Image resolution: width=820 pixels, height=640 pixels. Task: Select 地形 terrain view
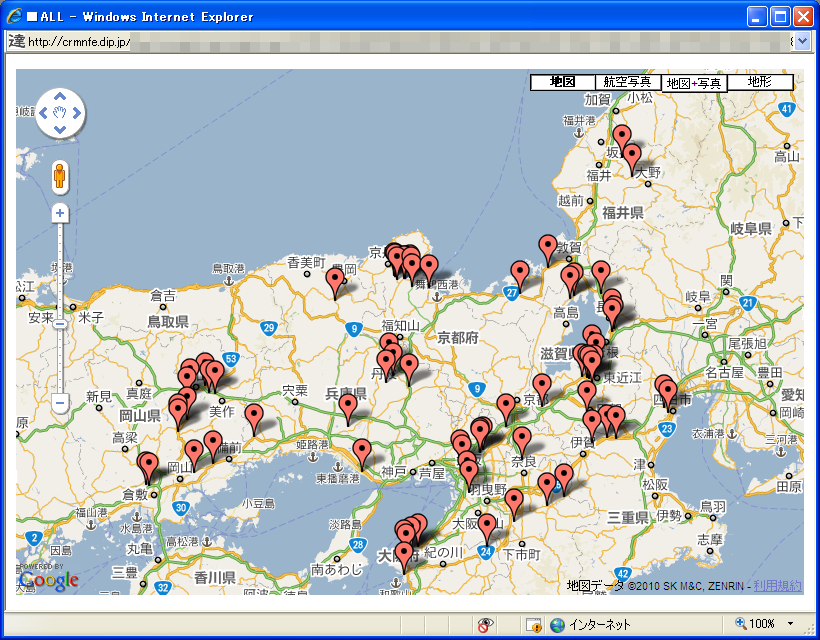click(x=760, y=82)
